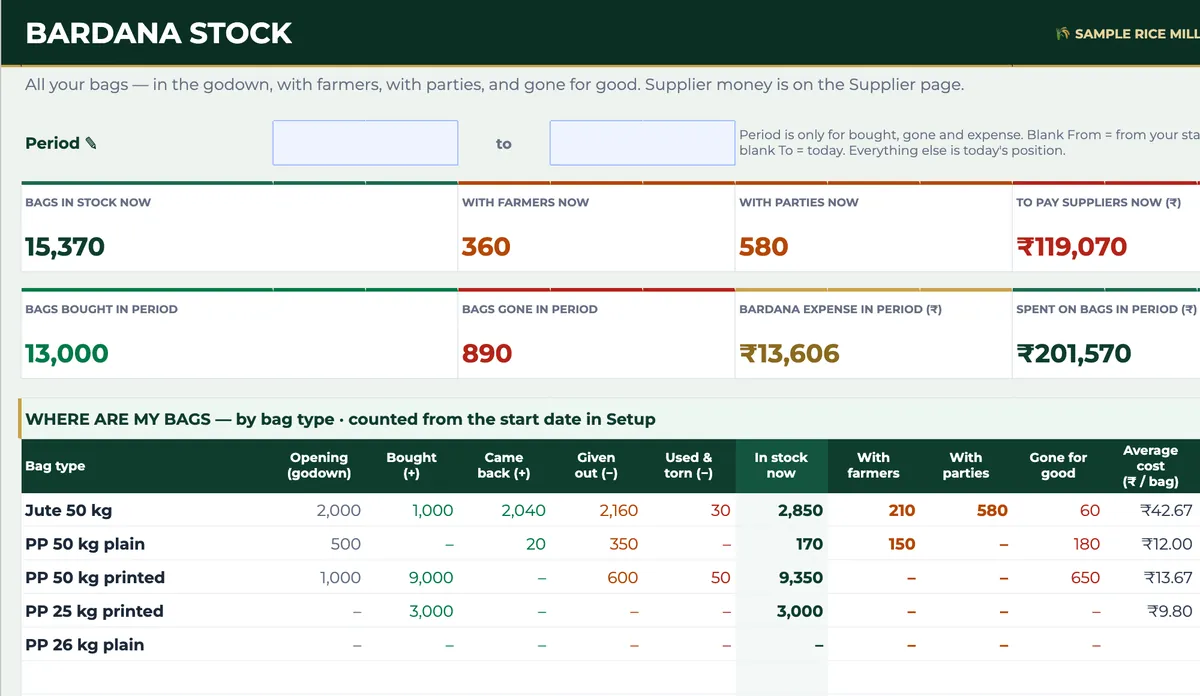Click PP 50 kg printed gone for good 650

pos(1085,578)
